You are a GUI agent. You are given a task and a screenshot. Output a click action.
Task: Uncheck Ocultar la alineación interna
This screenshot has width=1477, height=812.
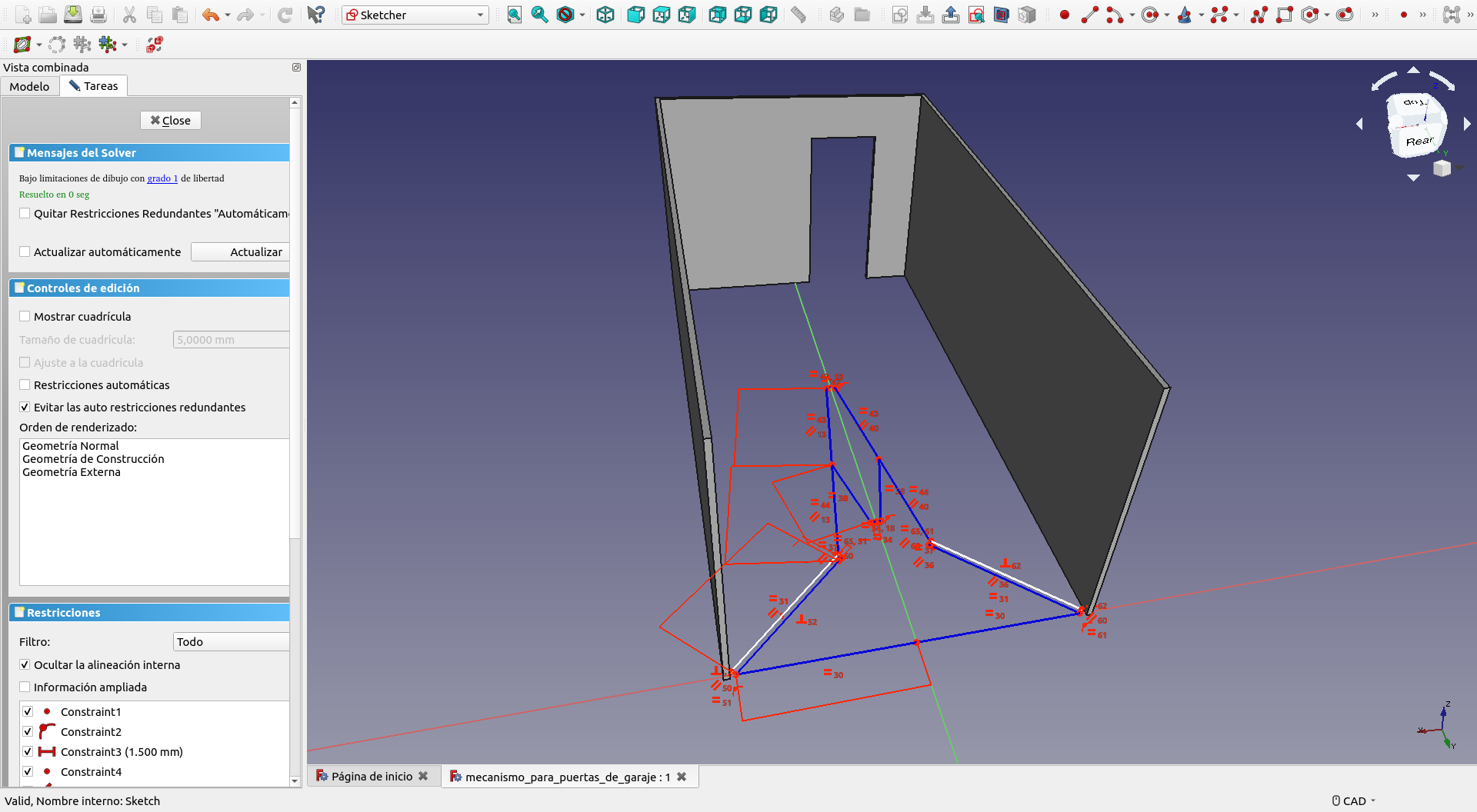point(25,665)
